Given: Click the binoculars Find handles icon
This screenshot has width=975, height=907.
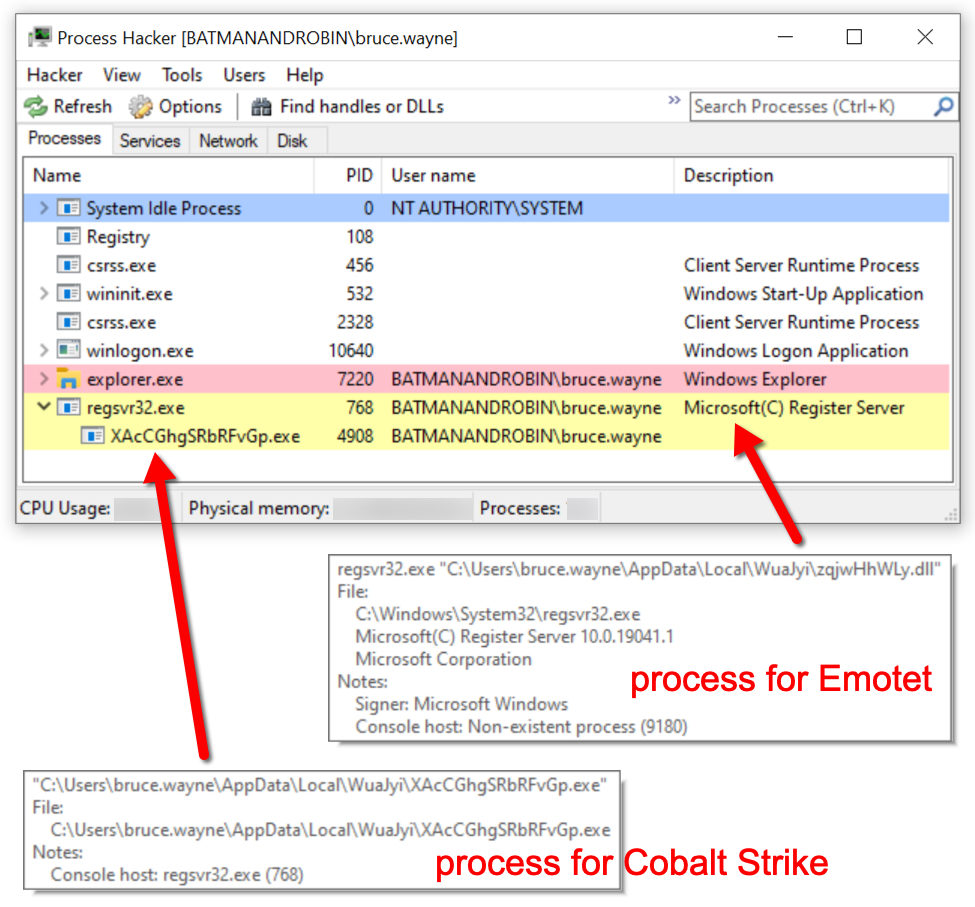Looking at the screenshot, I should tap(261, 107).
